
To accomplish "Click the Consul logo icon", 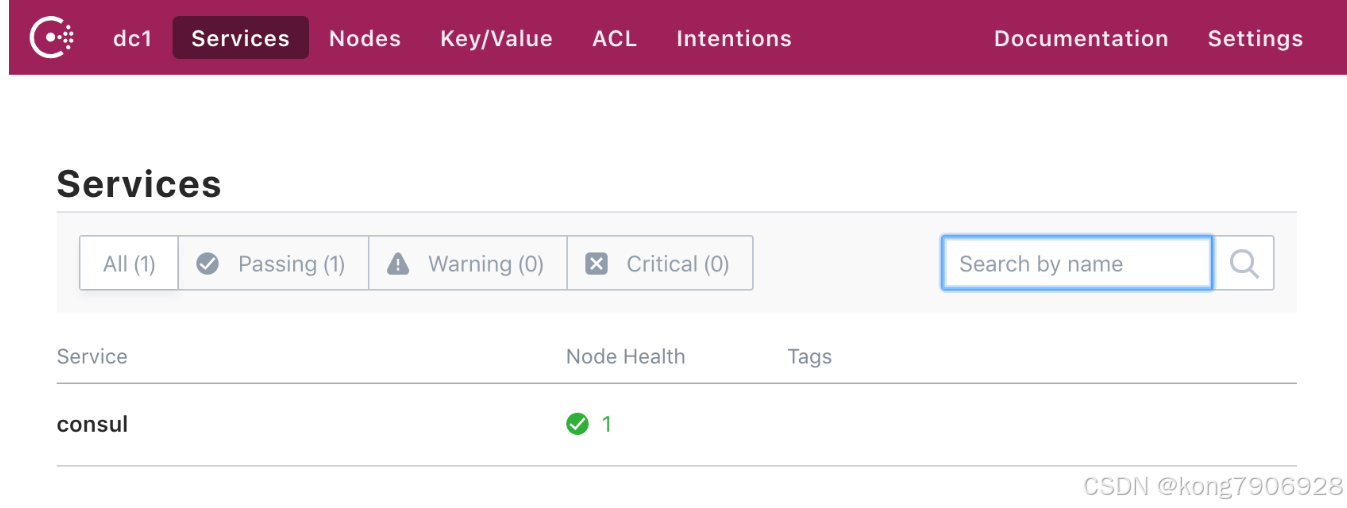I will (51, 38).
